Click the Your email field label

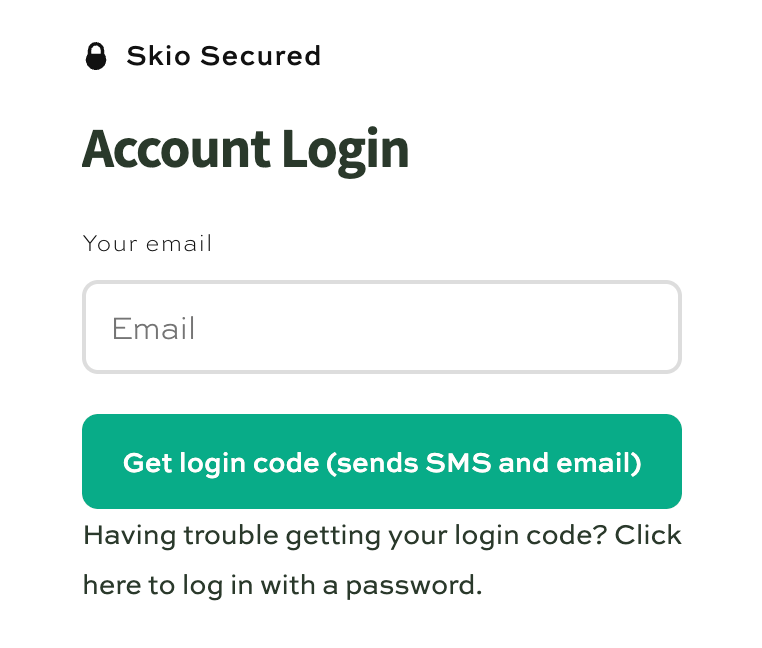147,243
